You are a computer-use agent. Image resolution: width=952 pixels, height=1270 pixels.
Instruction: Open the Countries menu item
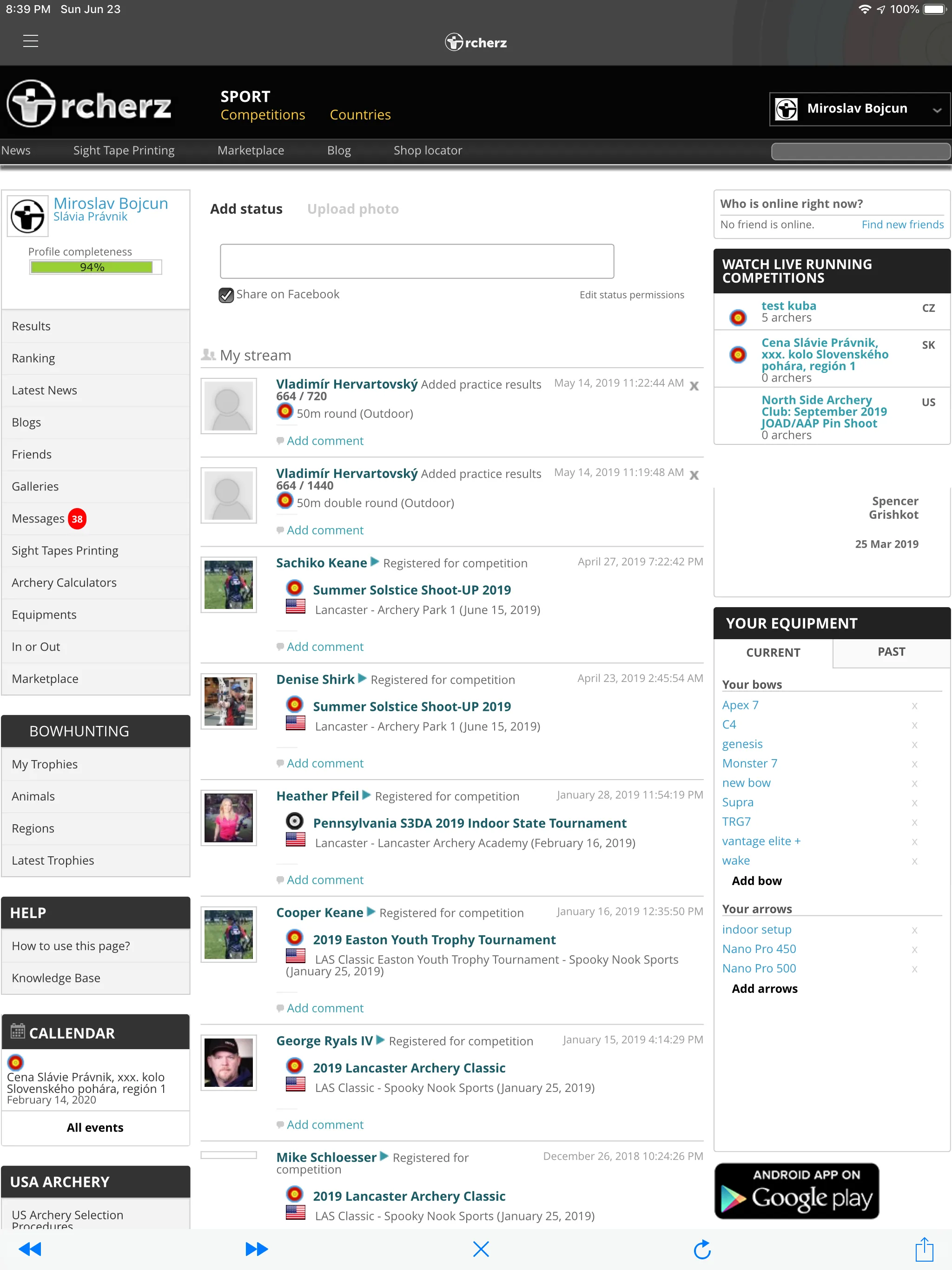pyautogui.click(x=360, y=114)
